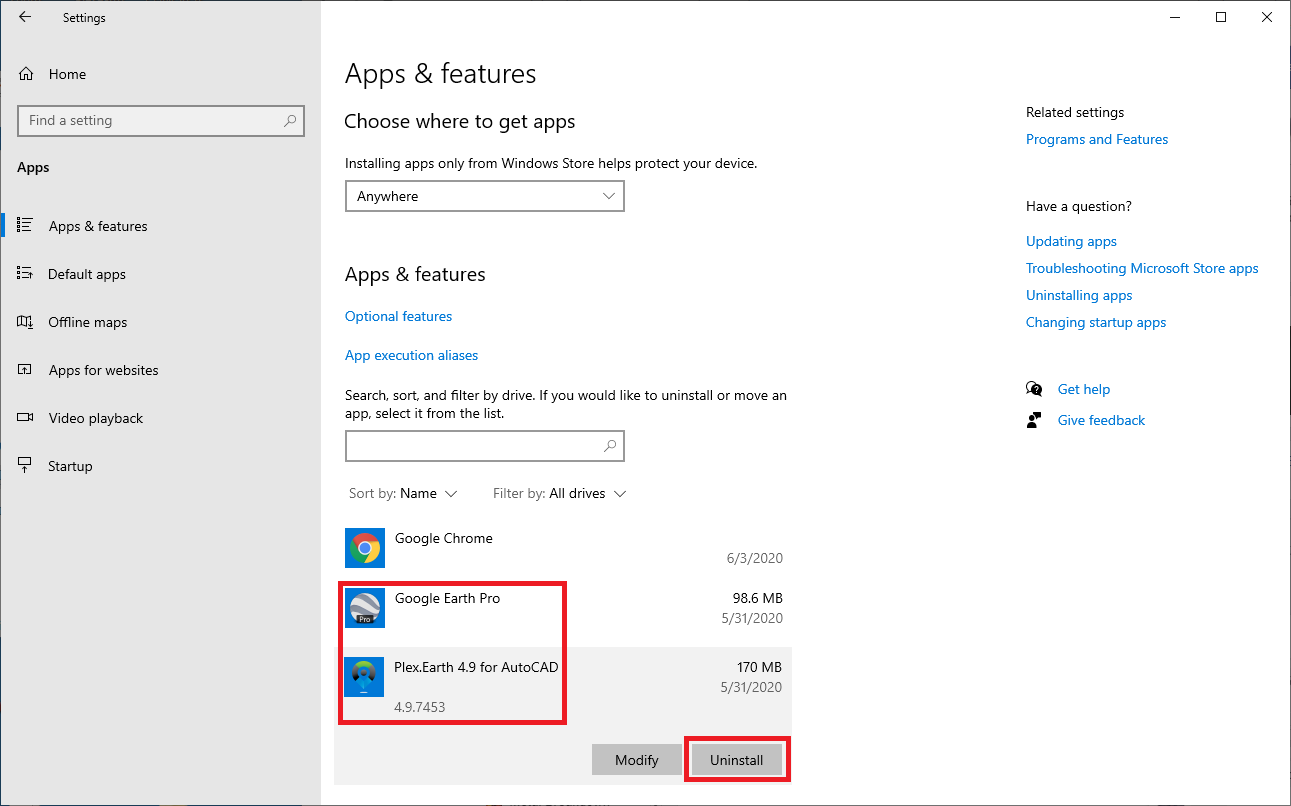Open the Programs and Features link
Image resolution: width=1291 pixels, height=806 pixels.
(1097, 139)
